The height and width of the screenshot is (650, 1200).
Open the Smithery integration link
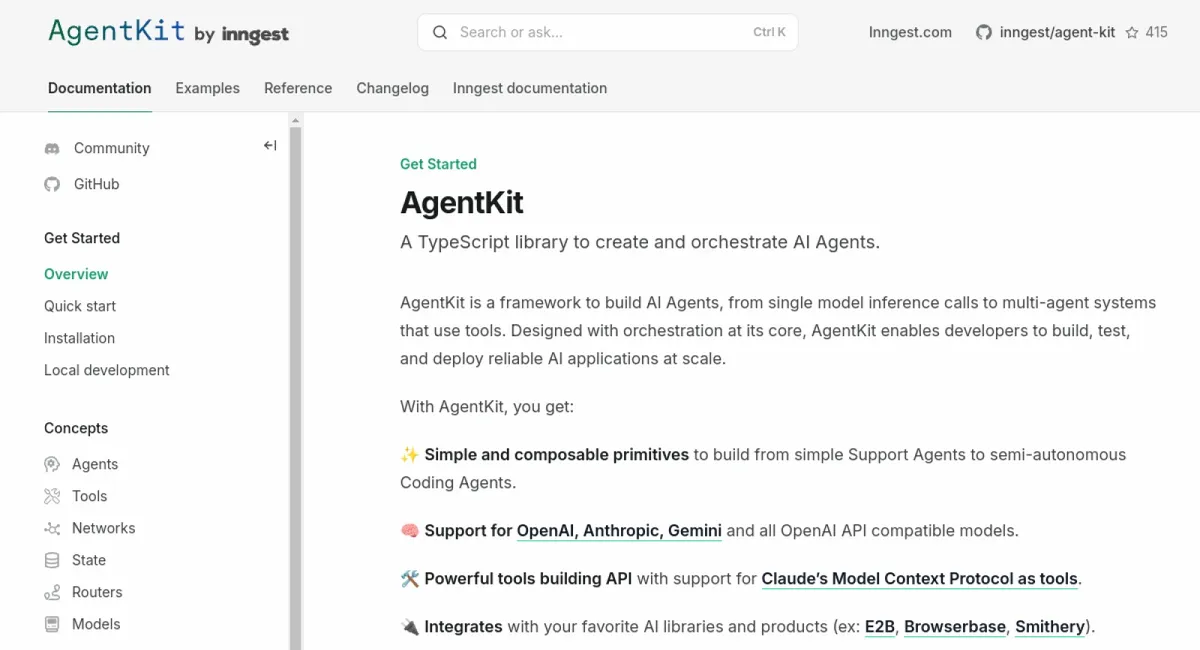(x=1050, y=626)
